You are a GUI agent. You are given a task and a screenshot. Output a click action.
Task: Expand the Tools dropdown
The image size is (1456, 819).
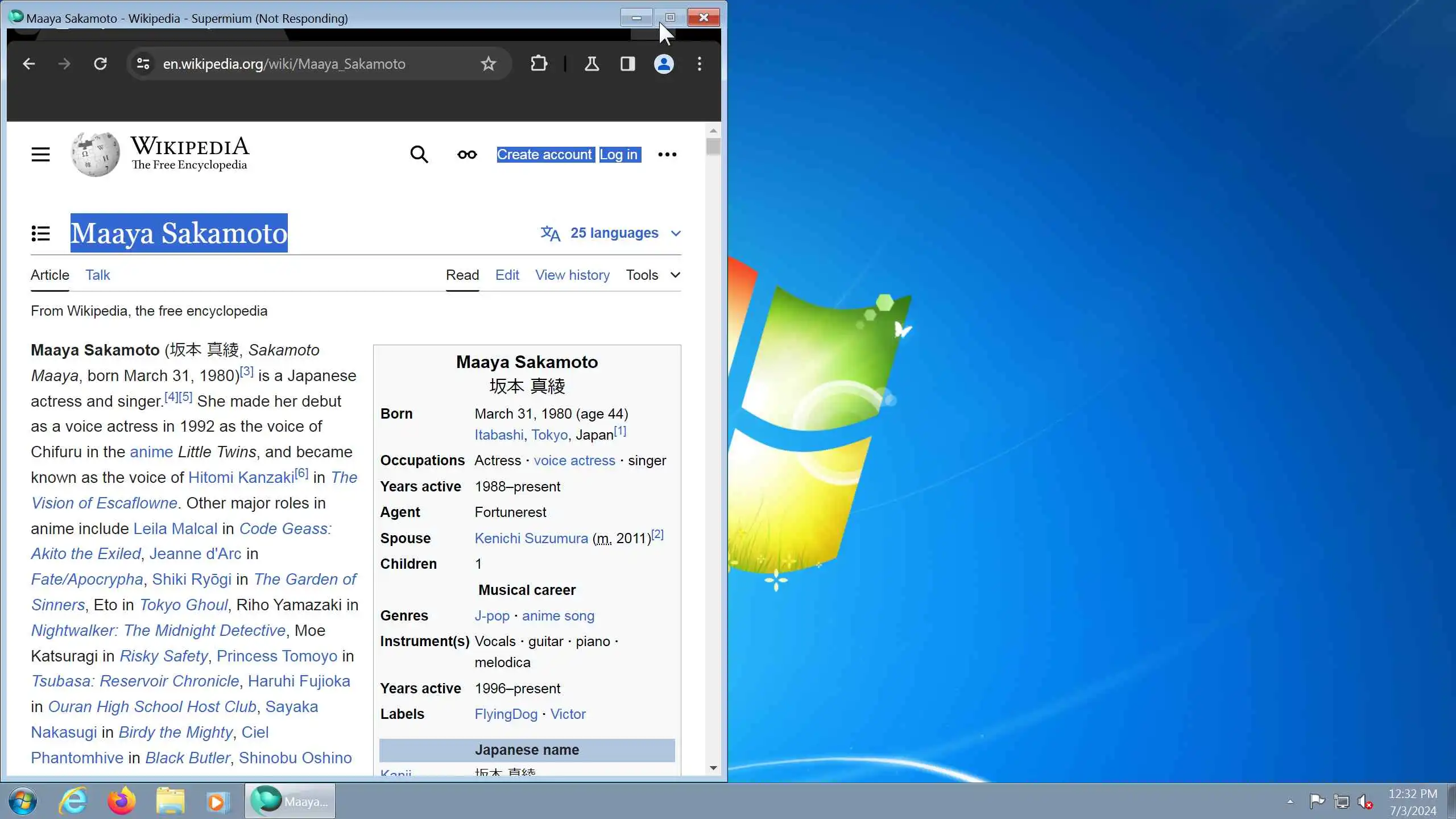click(x=652, y=275)
